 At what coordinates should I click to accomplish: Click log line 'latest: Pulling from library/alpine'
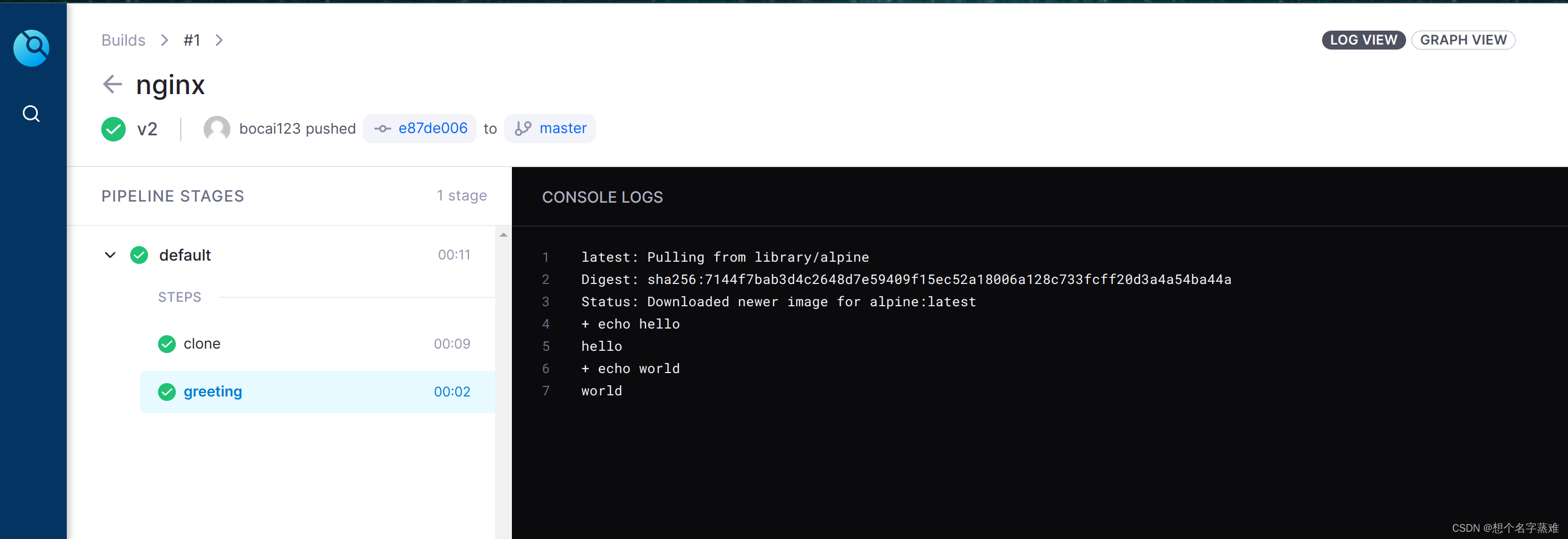tap(724, 257)
